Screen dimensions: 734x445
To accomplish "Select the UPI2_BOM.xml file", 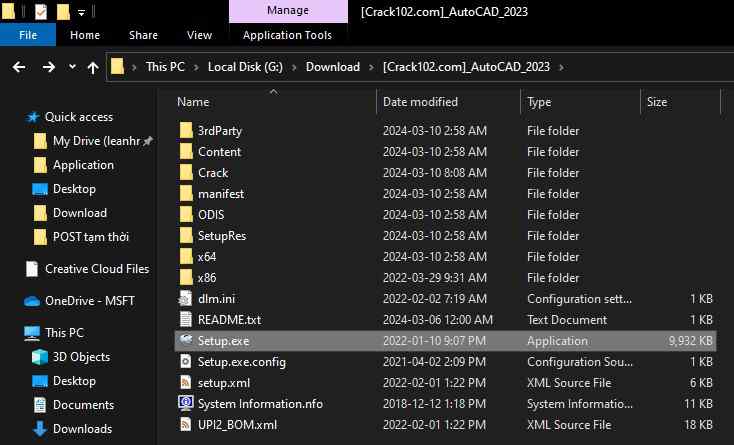I will click(236, 424).
